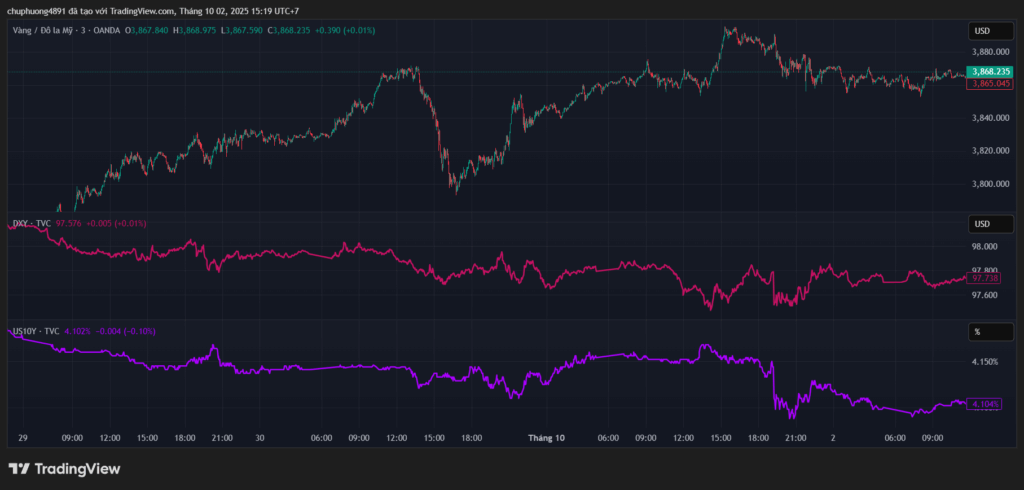
Task: Open the USD currency dropdown for gold pane
Action: (x=985, y=31)
